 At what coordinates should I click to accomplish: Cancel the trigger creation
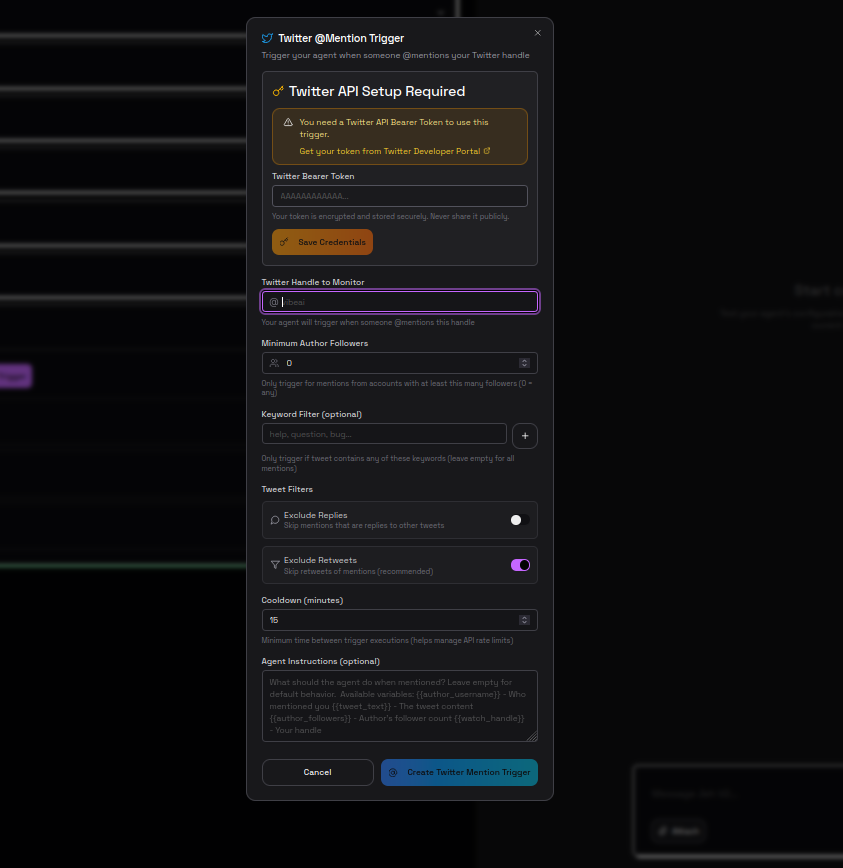318,772
